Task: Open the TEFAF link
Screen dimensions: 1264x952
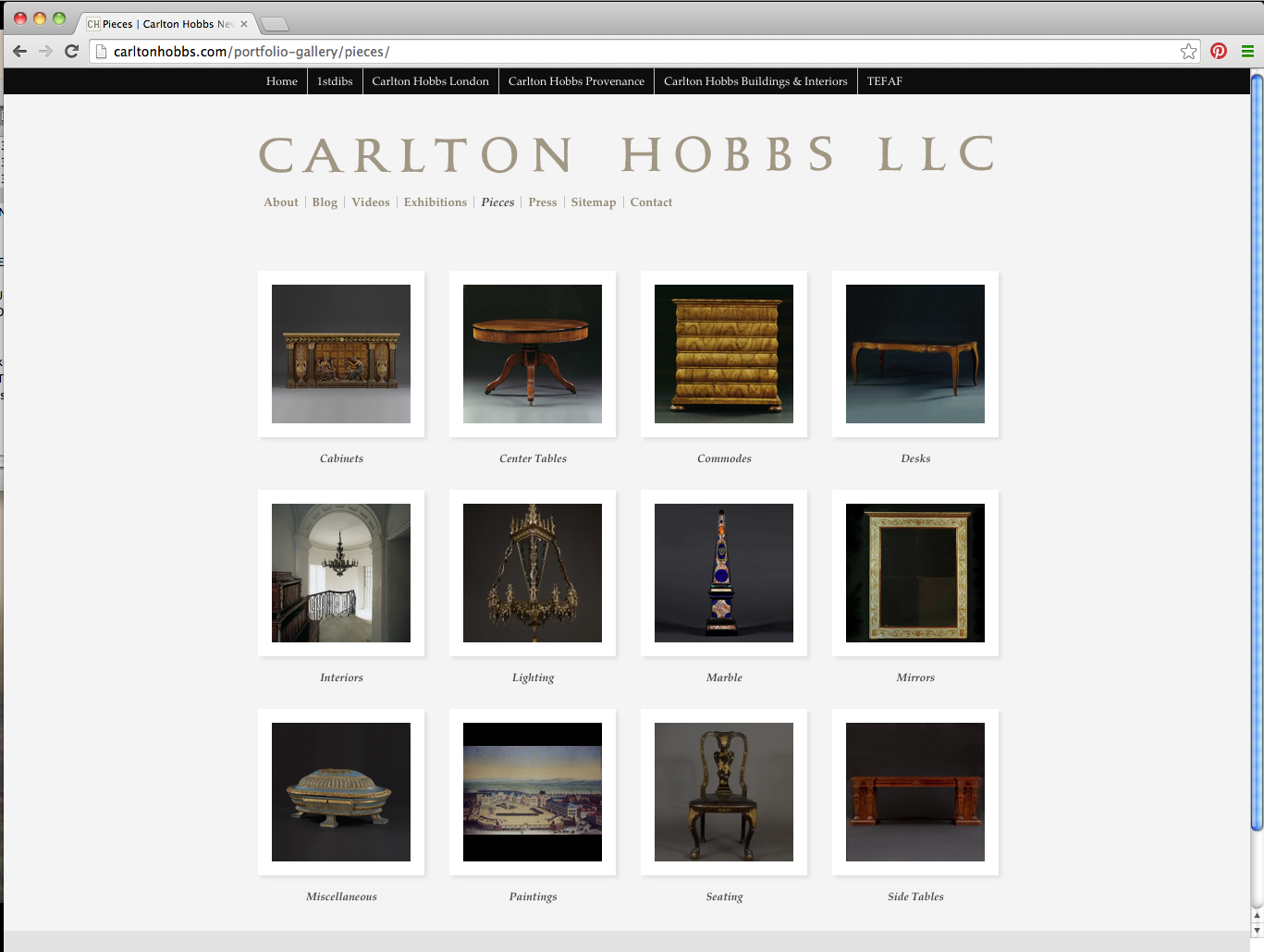Action: 884,81
